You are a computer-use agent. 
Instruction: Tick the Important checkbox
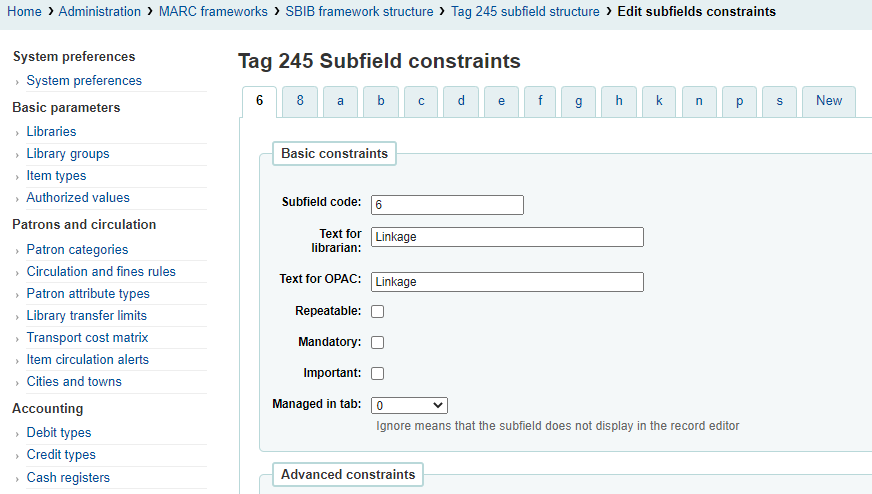pyautogui.click(x=378, y=373)
